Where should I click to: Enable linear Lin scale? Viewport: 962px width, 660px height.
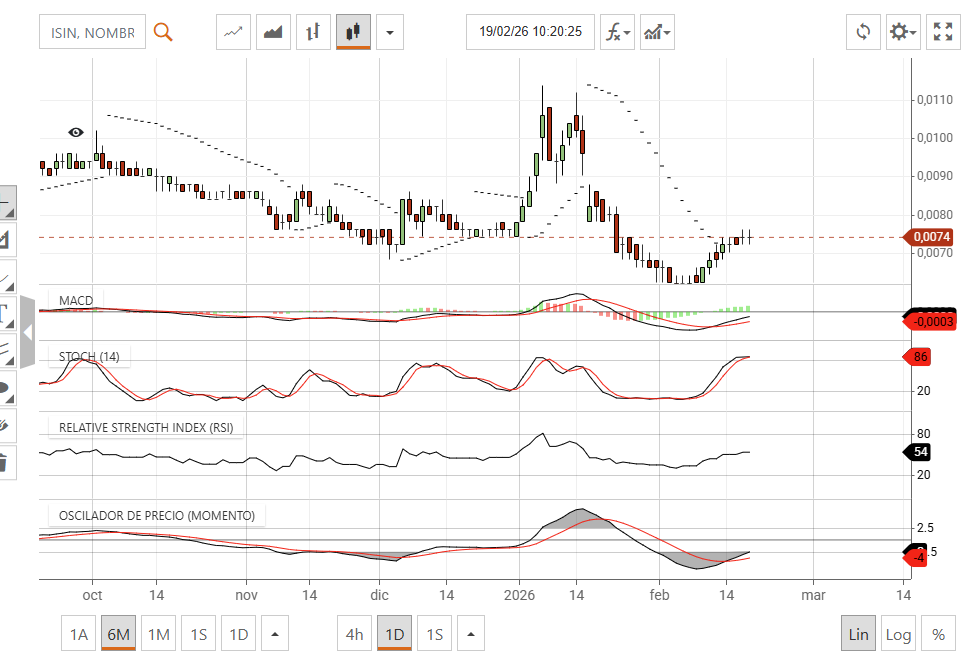(858, 634)
